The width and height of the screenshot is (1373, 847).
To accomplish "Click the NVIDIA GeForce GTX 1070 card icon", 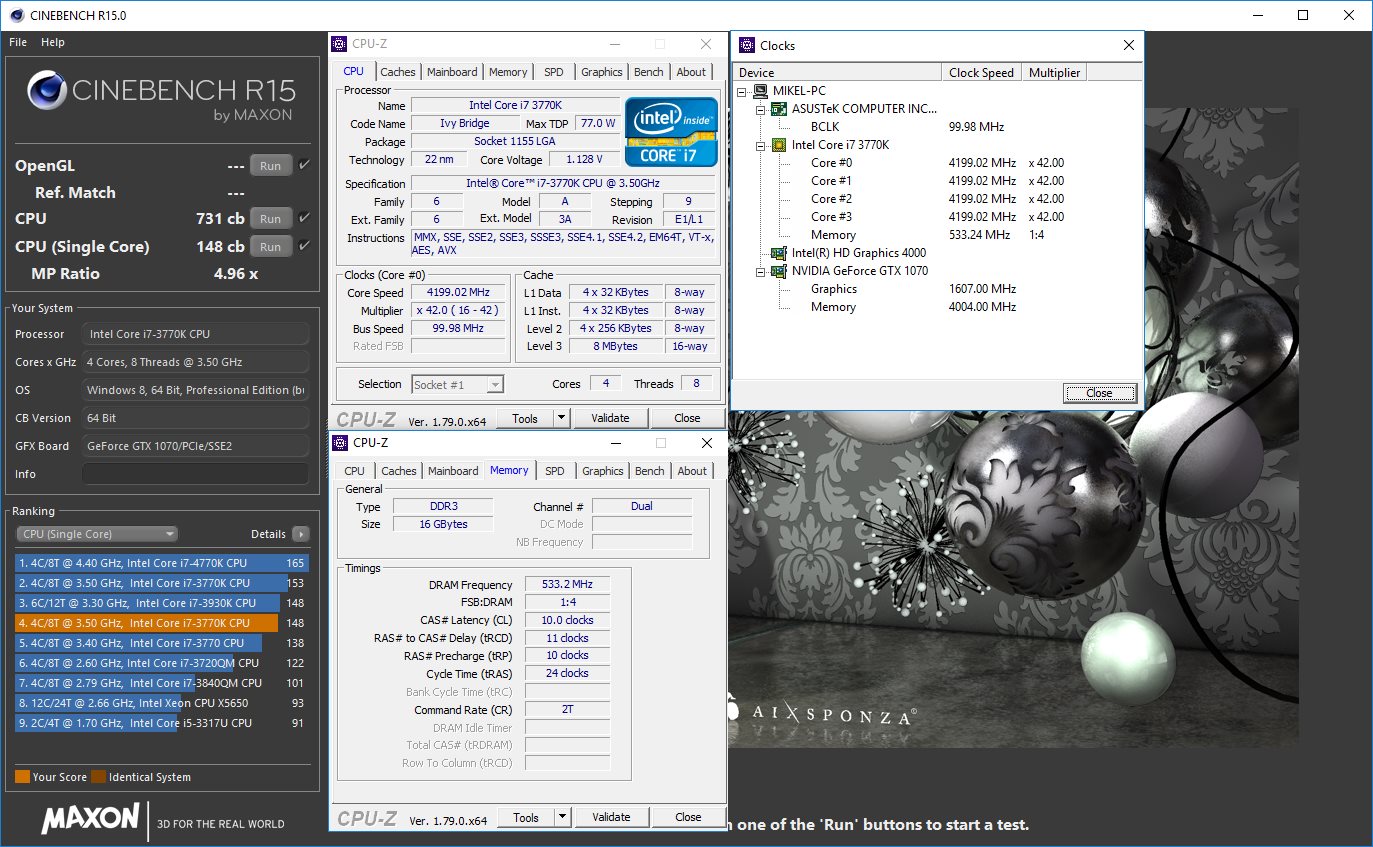I will tap(779, 271).
